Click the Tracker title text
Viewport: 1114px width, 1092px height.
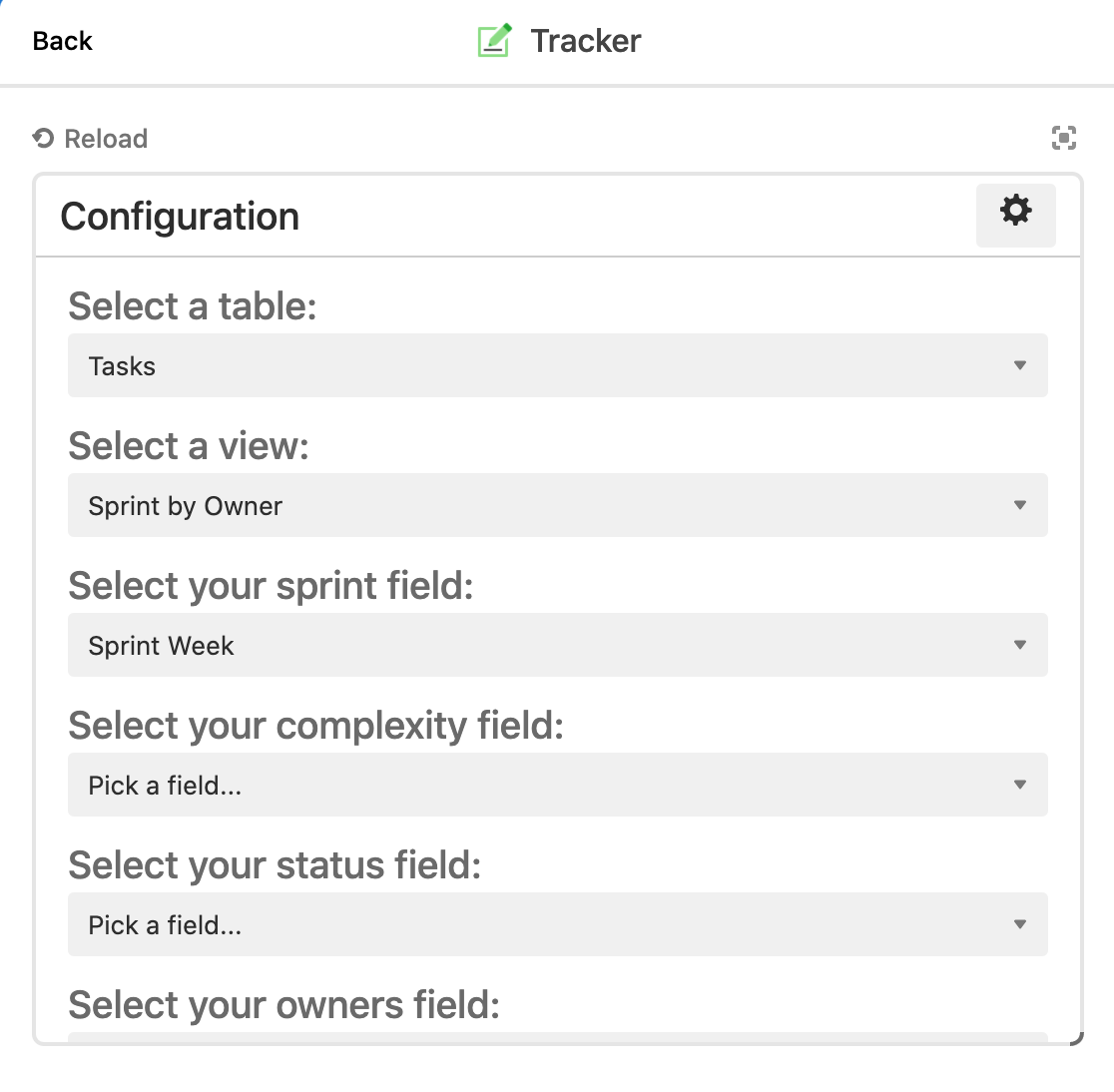pyautogui.click(x=586, y=41)
